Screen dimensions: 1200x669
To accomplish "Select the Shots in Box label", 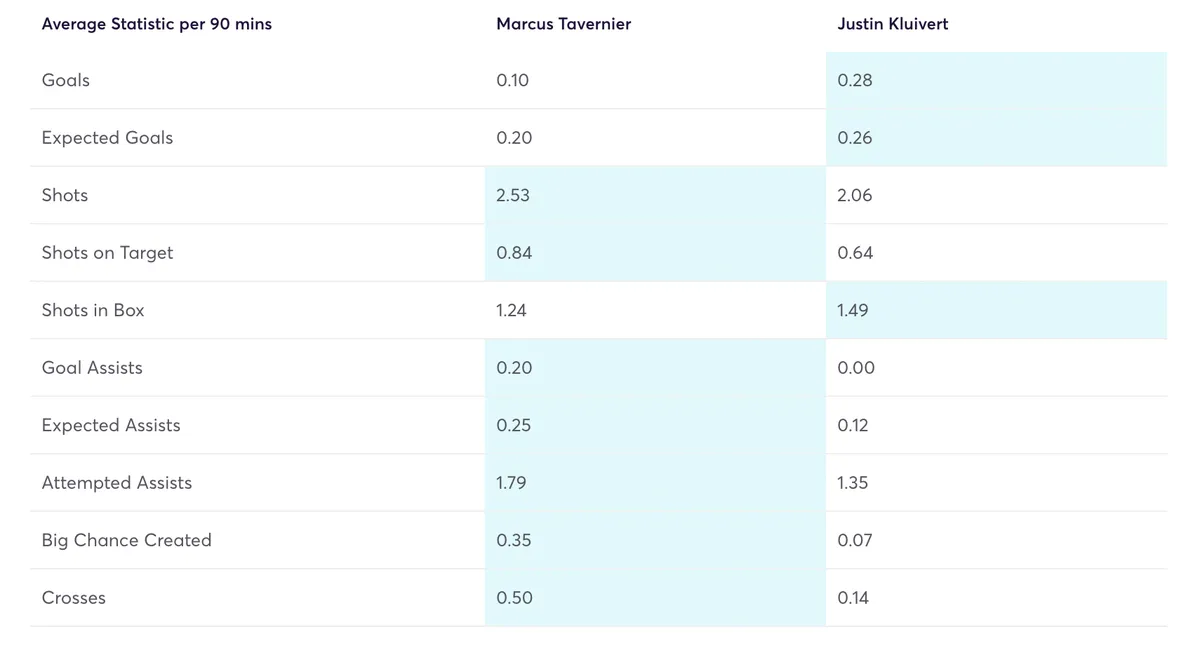I will (x=93, y=310).
